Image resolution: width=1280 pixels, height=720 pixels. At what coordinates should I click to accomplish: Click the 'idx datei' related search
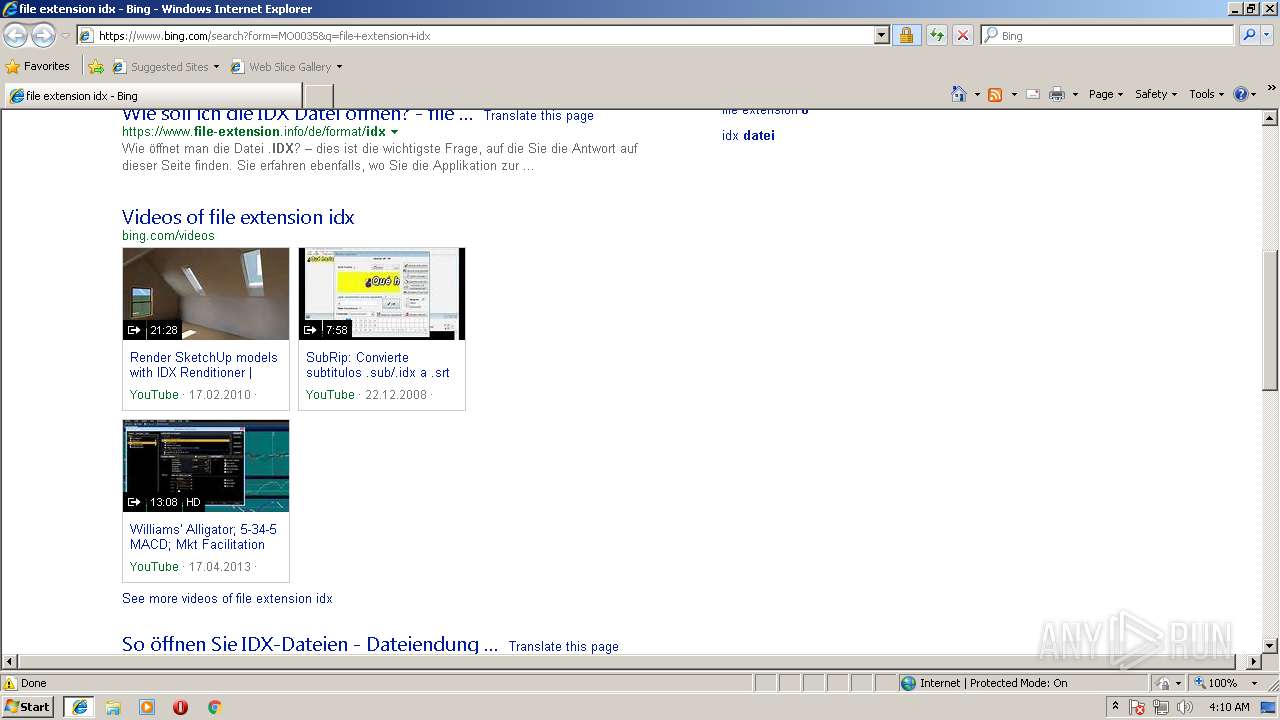tap(748, 135)
